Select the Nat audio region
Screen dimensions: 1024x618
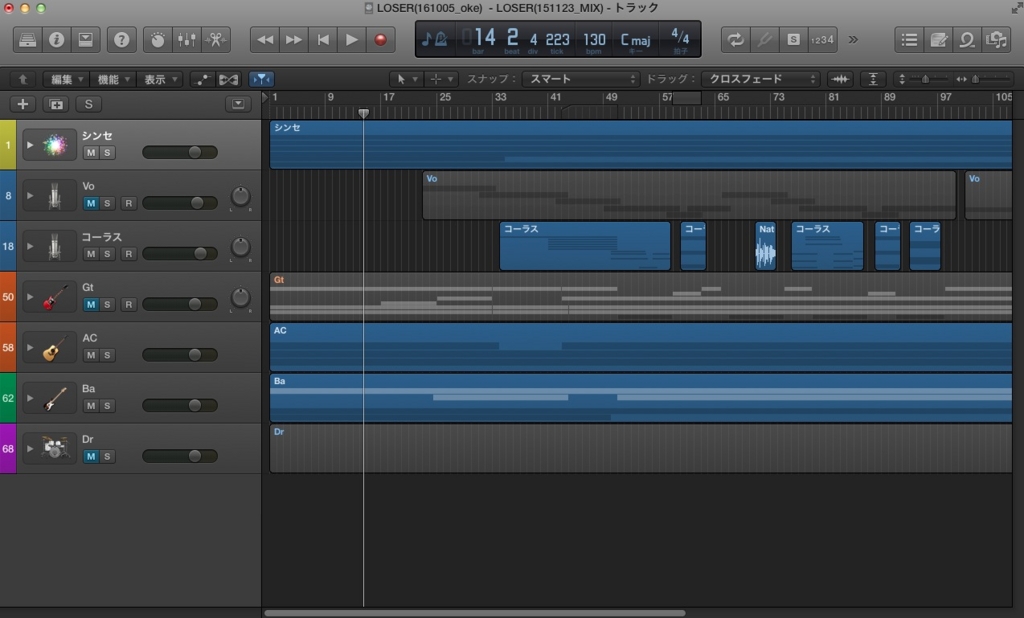(x=765, y=246)
